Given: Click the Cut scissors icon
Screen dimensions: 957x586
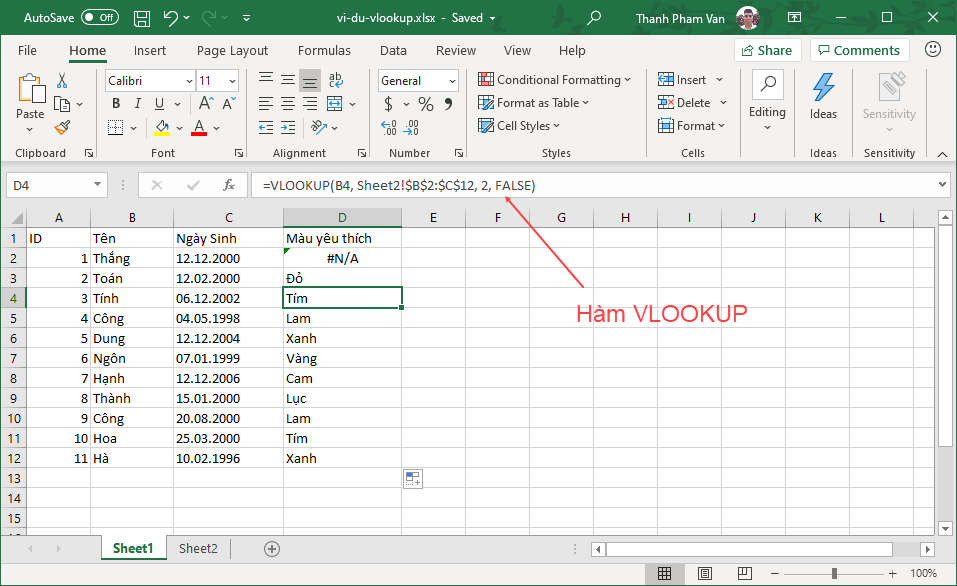Looking at the screenshot, I should [62, 80].
